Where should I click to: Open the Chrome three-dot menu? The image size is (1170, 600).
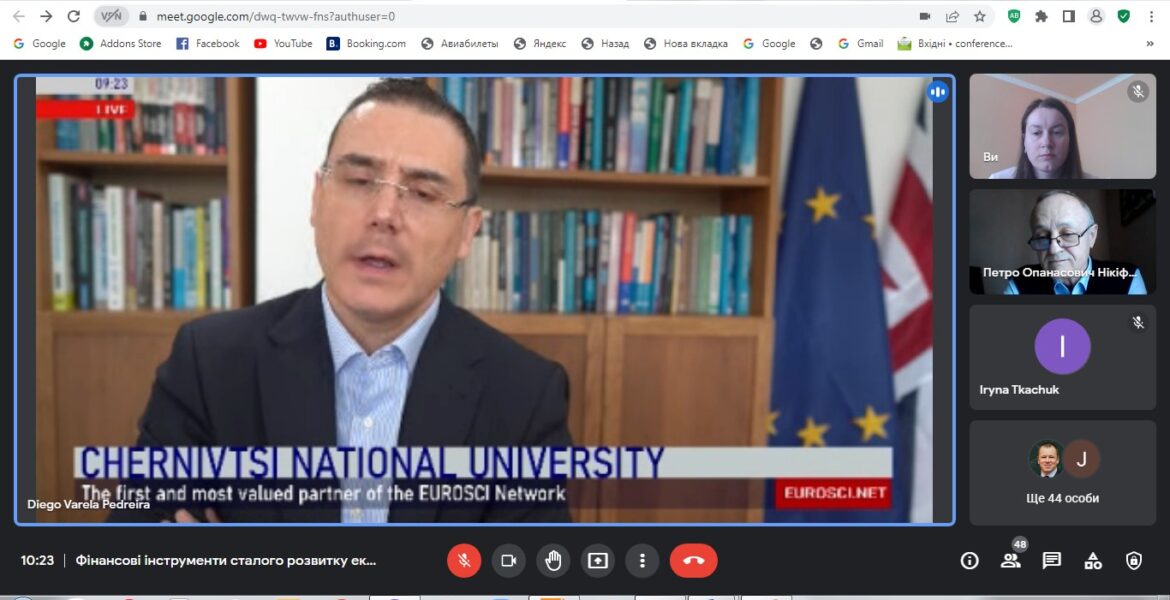1151,16
